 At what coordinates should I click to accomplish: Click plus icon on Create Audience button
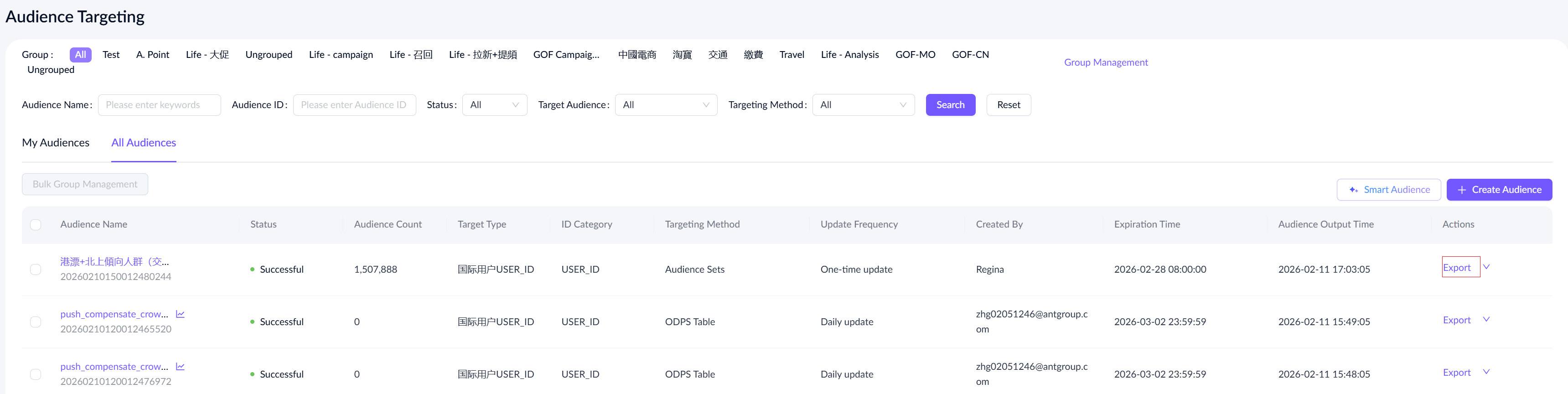point(1461,190)
